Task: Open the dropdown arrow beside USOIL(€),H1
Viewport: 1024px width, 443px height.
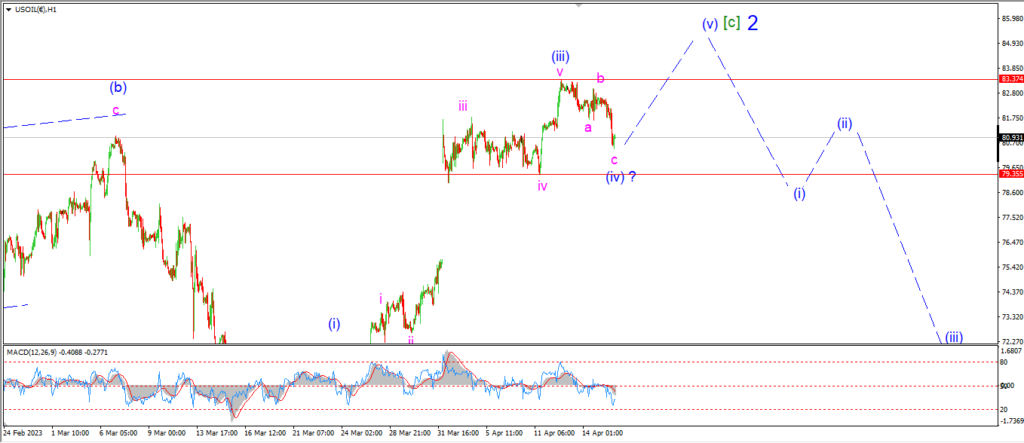Action: click(x=8, y=9)
